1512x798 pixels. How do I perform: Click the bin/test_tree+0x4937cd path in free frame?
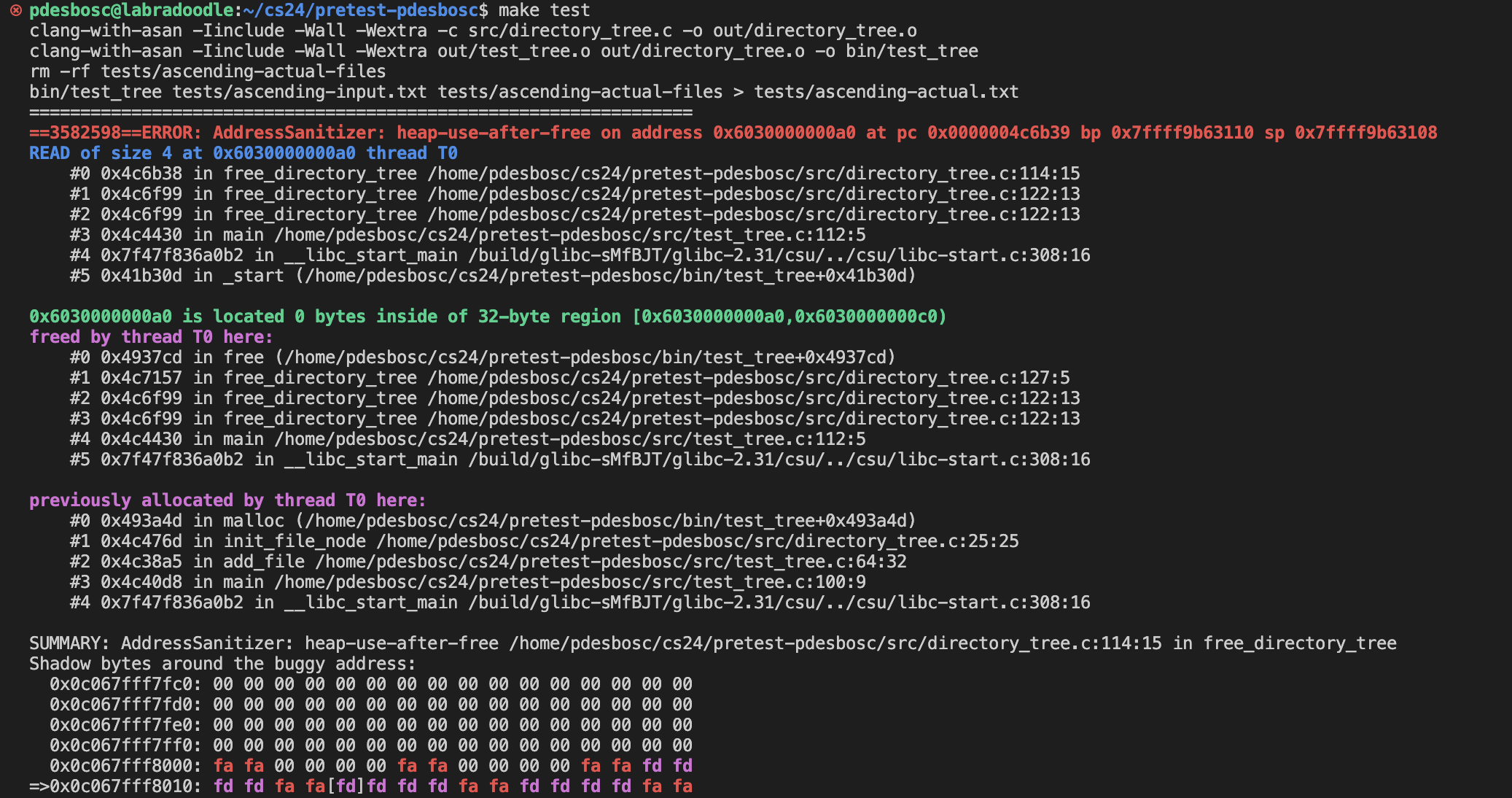tap(585, 357)
